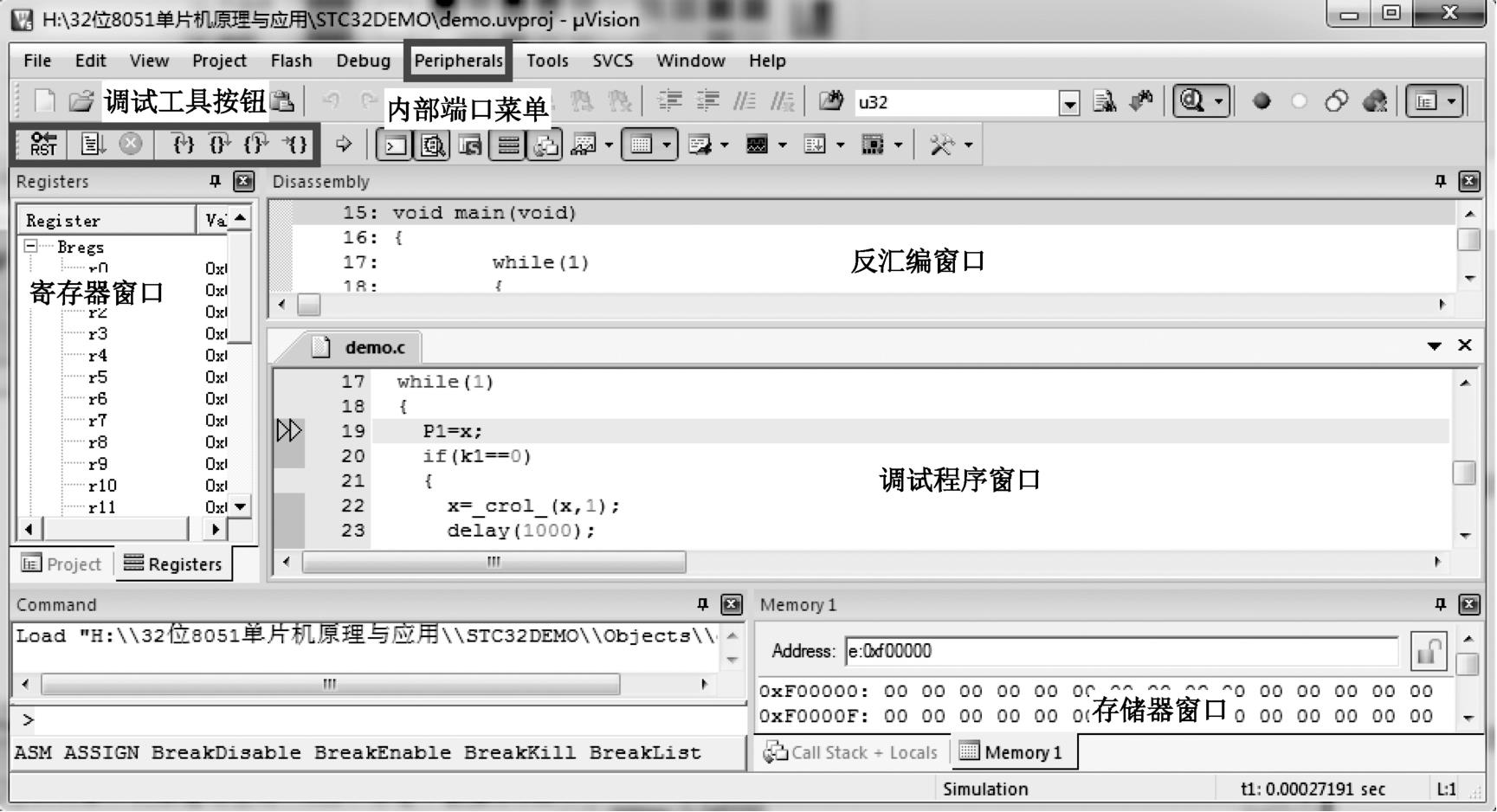Viewport: 1497px width, 812px height.
Task: Click the Step Out icon
Action: point(257,145)
